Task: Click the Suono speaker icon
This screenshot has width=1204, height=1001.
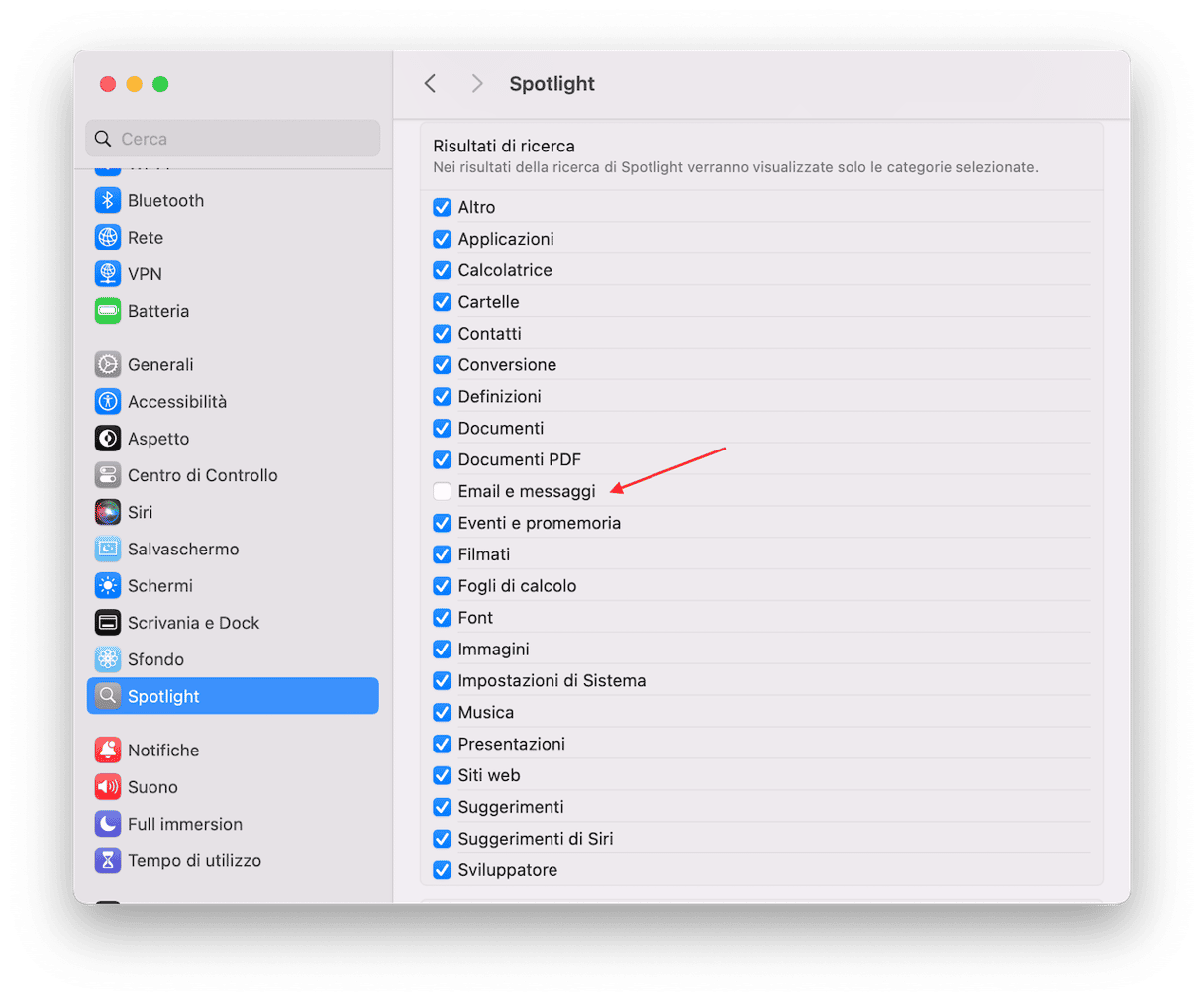Action: [x=108, y=787]
